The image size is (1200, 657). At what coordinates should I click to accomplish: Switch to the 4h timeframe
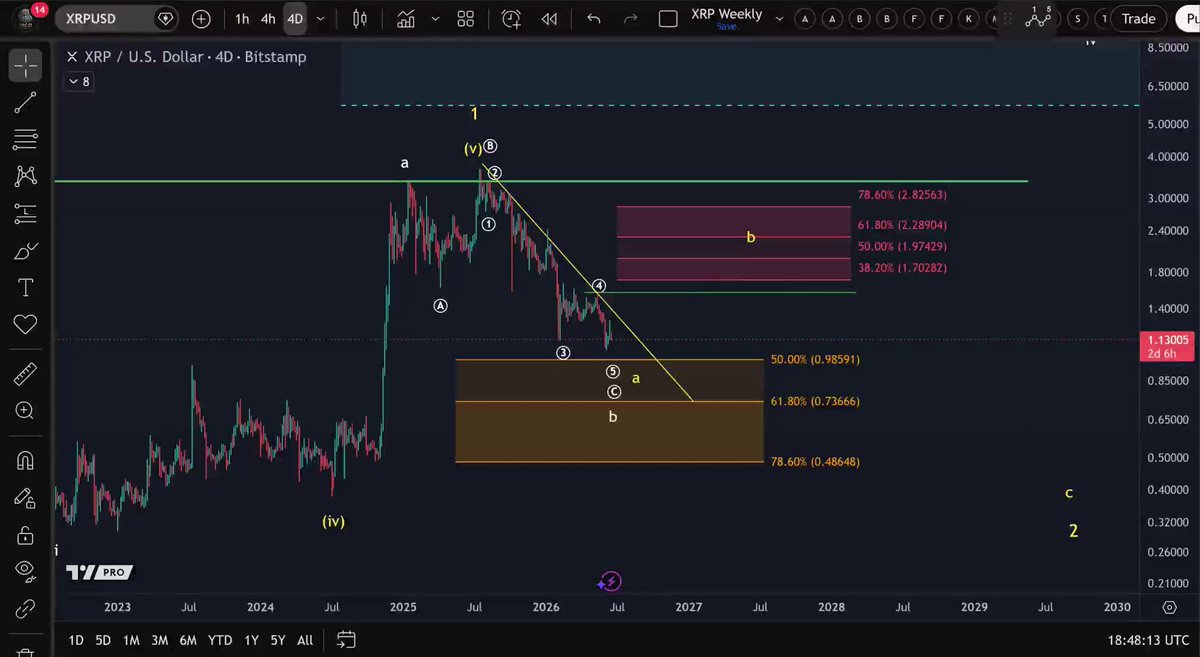268,18
